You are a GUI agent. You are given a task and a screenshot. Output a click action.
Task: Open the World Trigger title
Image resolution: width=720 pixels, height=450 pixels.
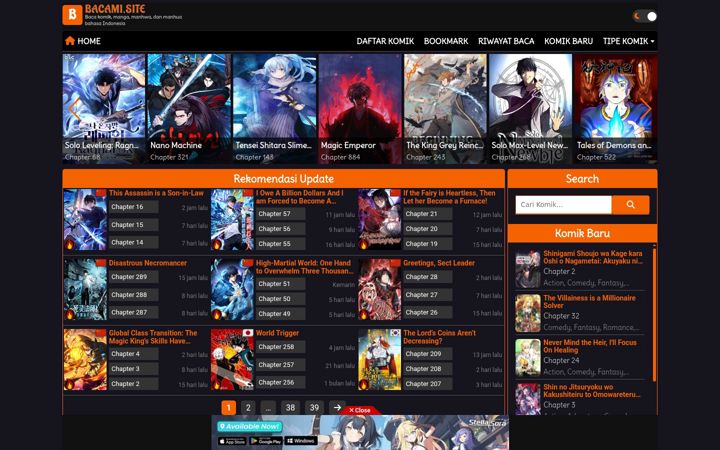coord(277,333)
